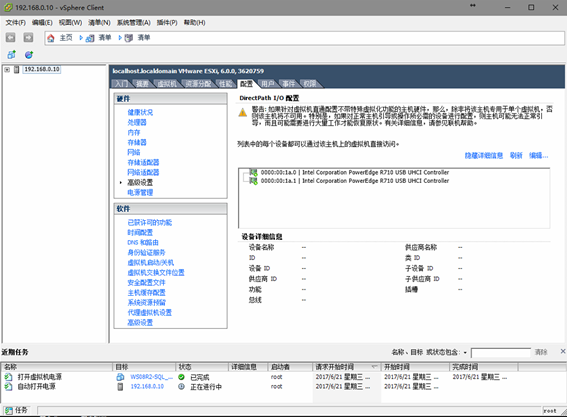
Task: Click the 状态 column header
Action: tap(202, 367)
